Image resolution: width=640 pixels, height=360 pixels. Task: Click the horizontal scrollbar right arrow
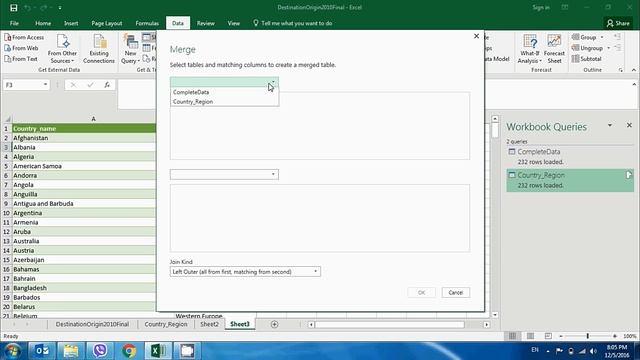[x=487, y=324]
